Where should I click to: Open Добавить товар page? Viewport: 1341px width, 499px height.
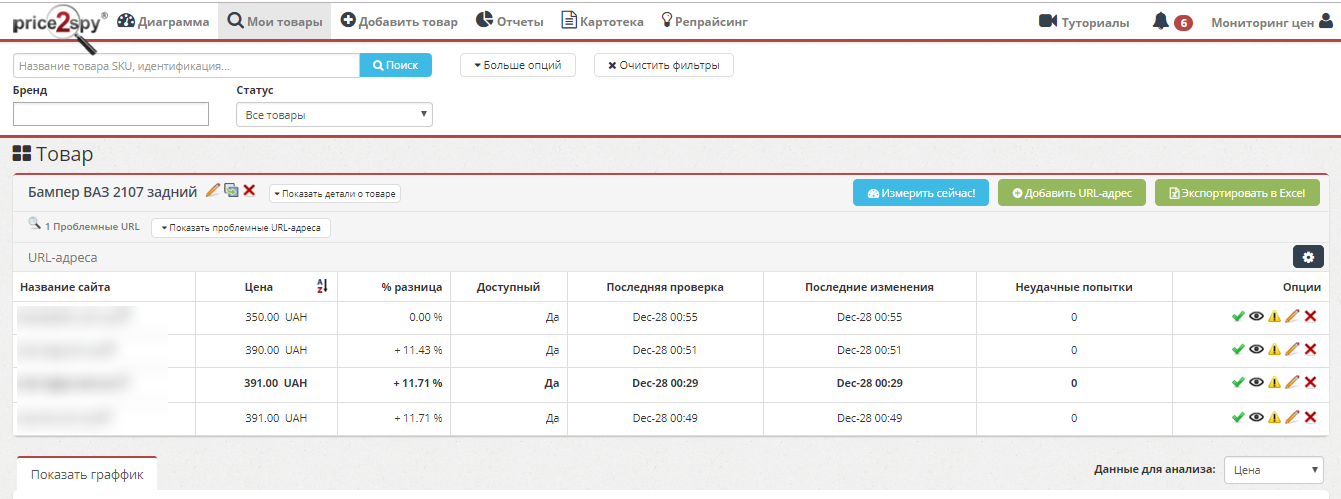pyautogui.click(x=399, y=21)
